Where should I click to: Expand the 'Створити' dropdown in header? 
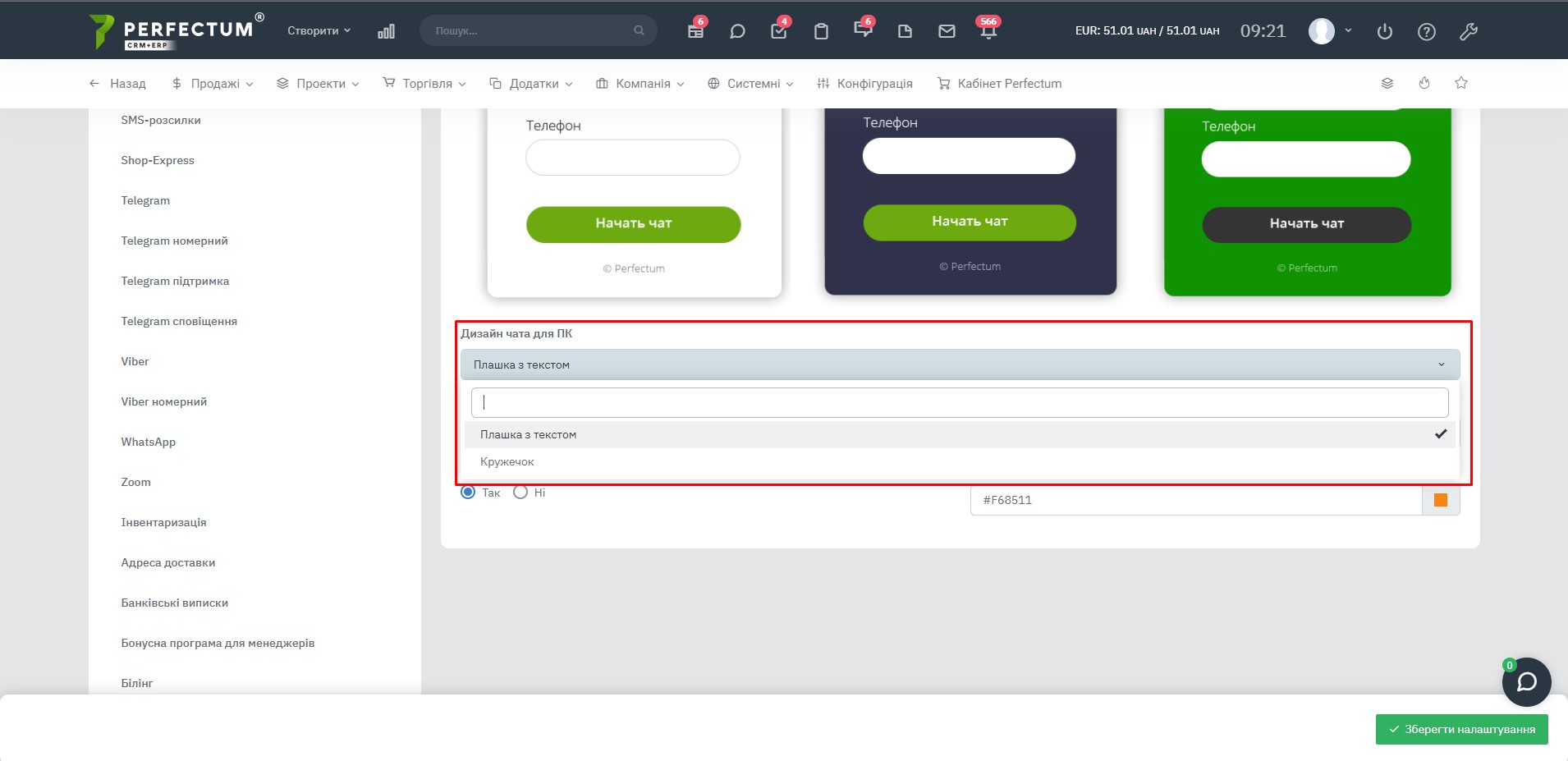click(319, 31)
